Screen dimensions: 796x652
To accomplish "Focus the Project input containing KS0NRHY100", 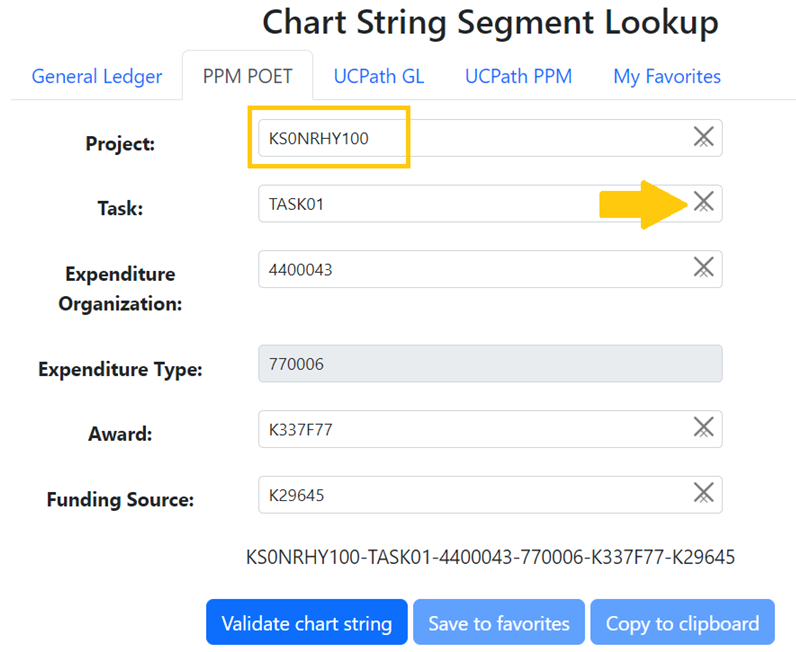I will coord(470,138).
